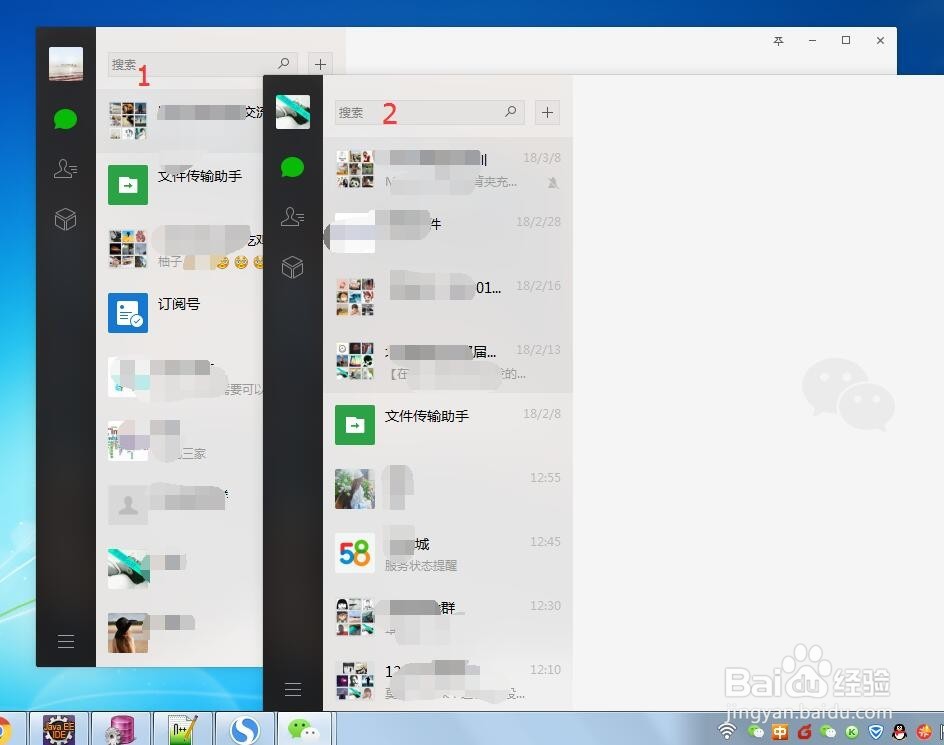Open the chat with default gray avatar in the back window
This screenshot has width=944, height=745.
(x=179, y=505)
